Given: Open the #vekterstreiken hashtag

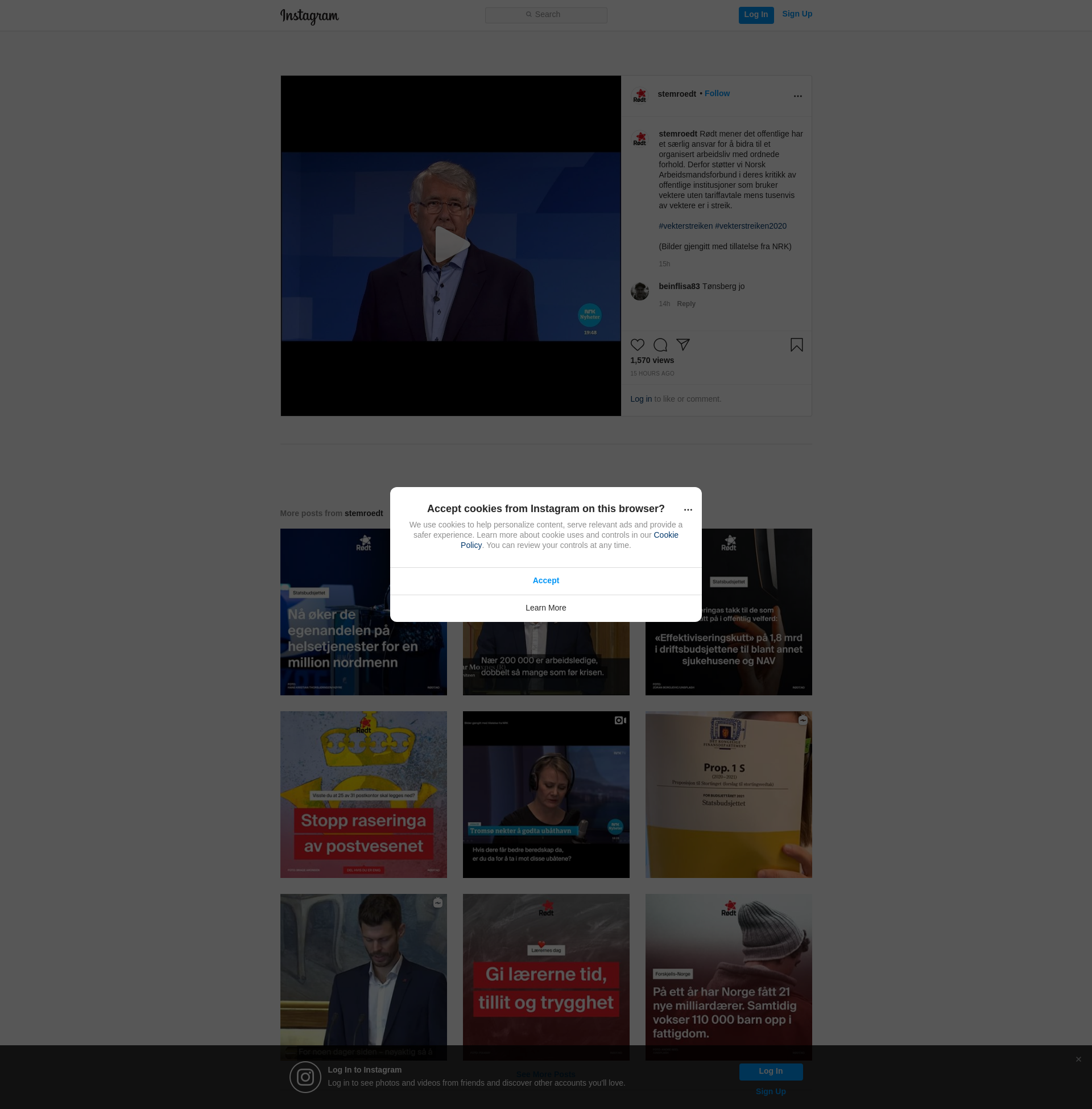Looking at the screenshot, I should tap(685, 226).
